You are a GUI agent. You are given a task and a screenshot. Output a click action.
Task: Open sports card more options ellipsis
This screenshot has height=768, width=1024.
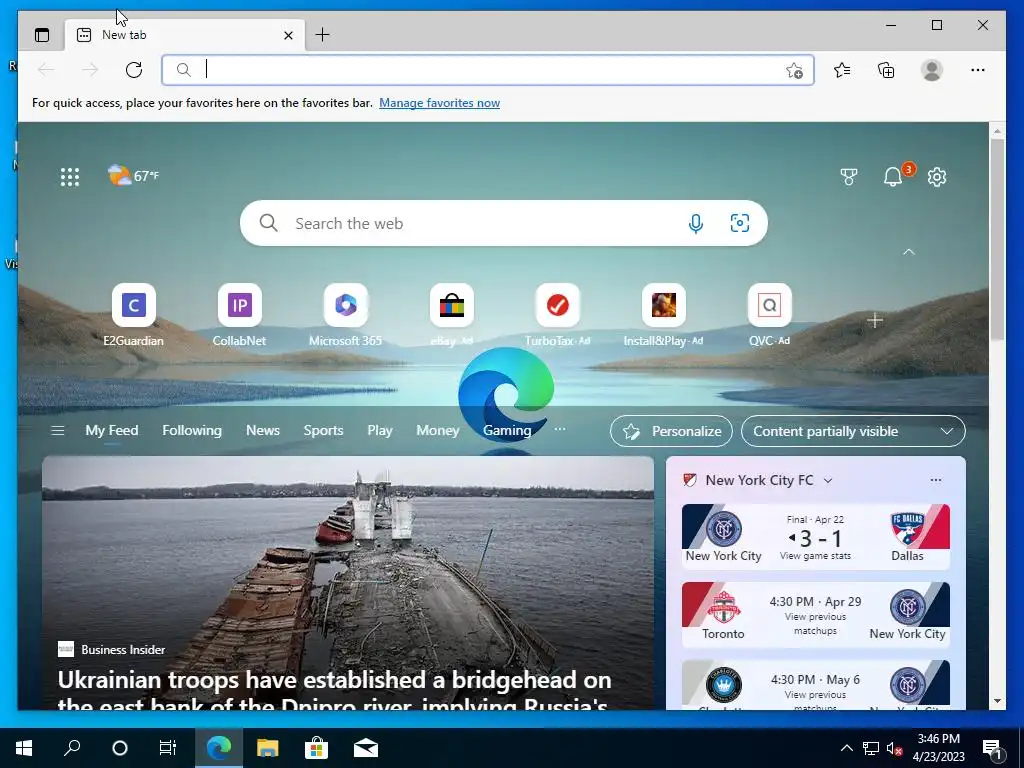pyautogui.click(x=935, y=480)
